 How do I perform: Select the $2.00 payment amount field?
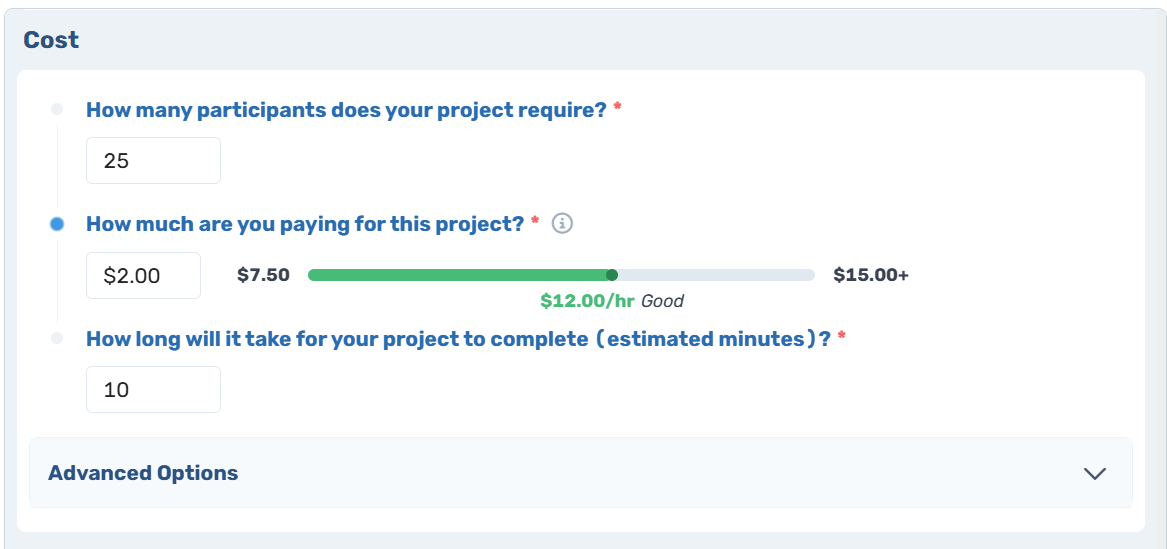click(144, 275)
